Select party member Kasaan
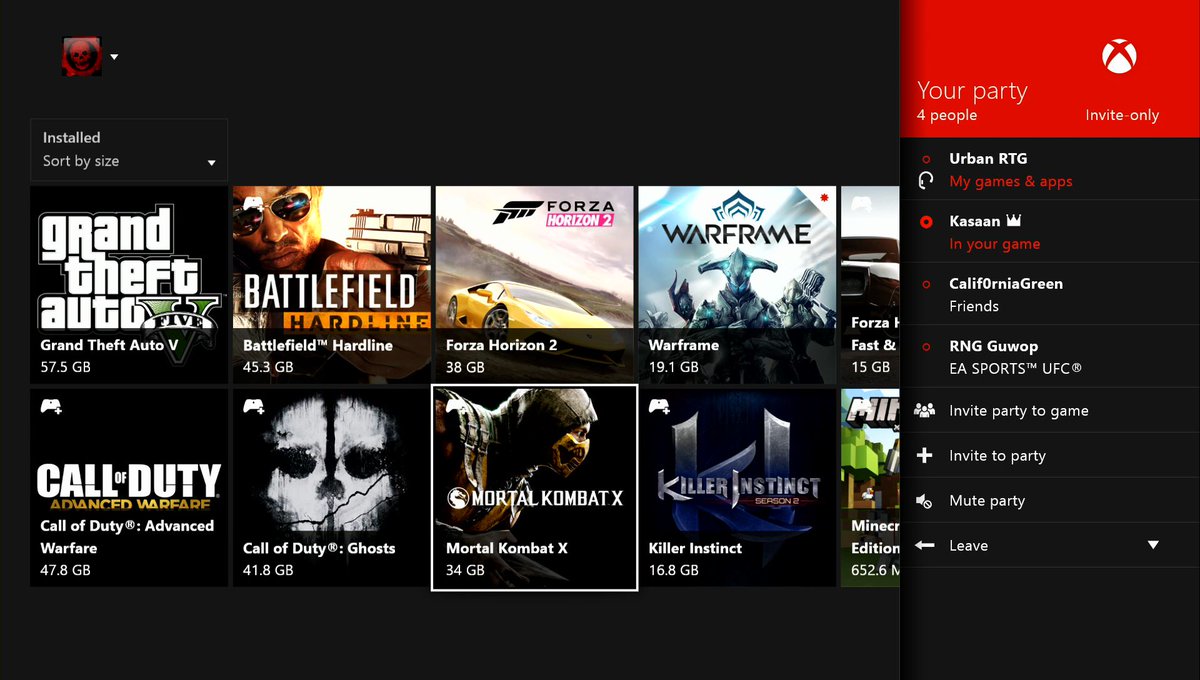 [x=1050, y=232]
